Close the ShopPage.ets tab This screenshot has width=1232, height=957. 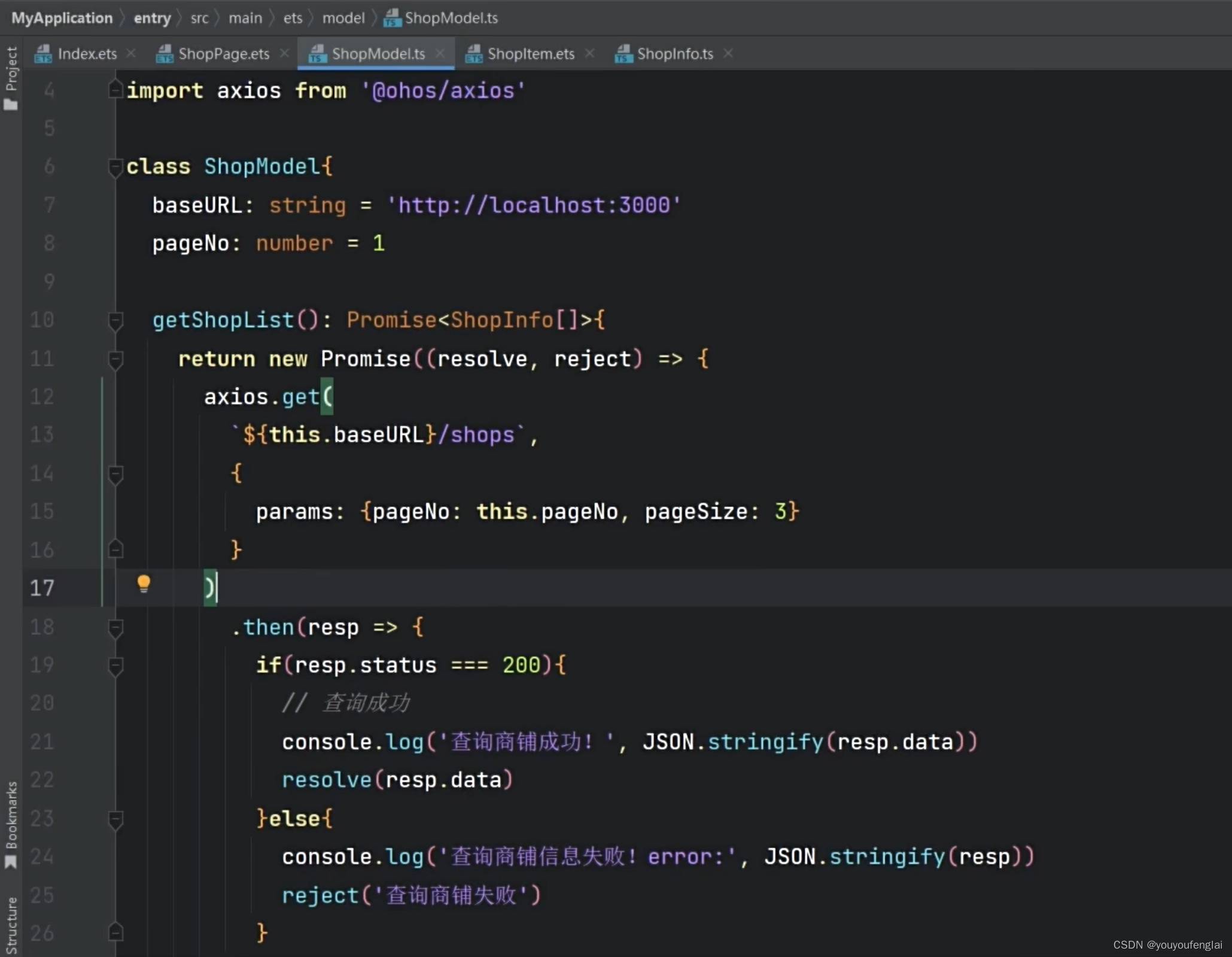click(x=285, y=53)
